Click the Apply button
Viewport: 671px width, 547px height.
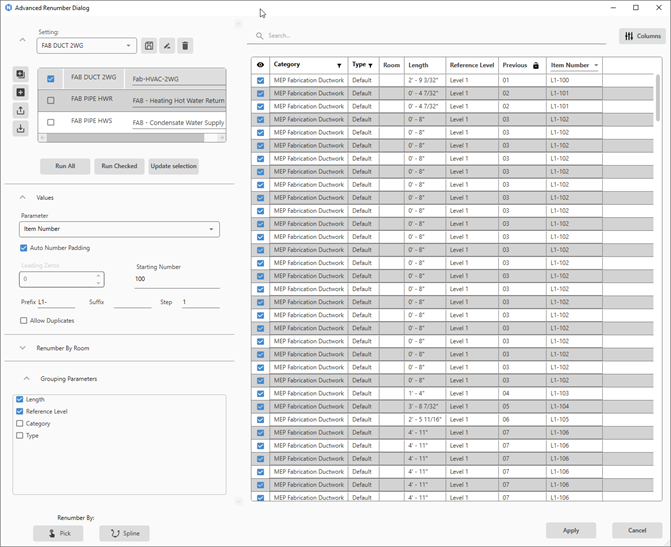coord(571,530)
